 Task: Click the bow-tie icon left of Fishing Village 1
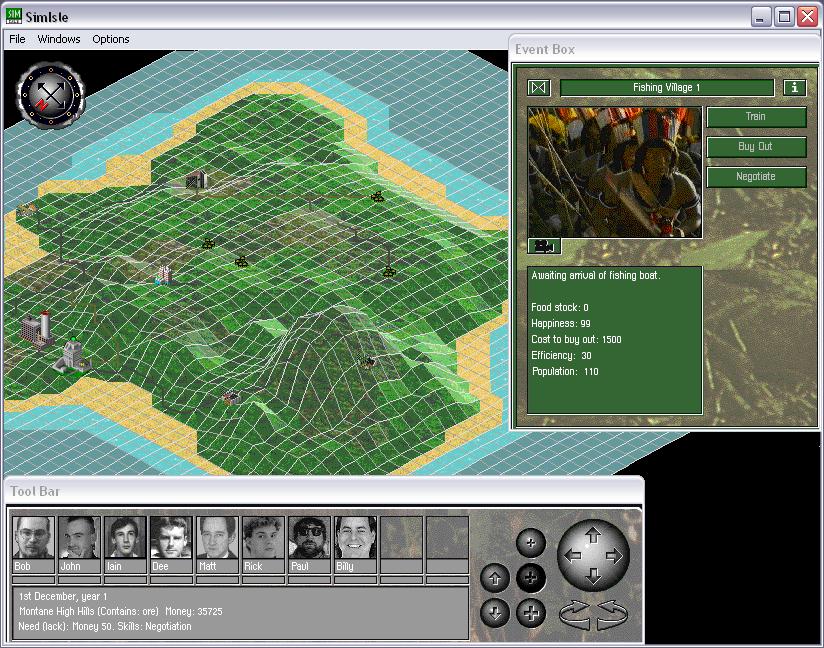(x=539, y=87)
